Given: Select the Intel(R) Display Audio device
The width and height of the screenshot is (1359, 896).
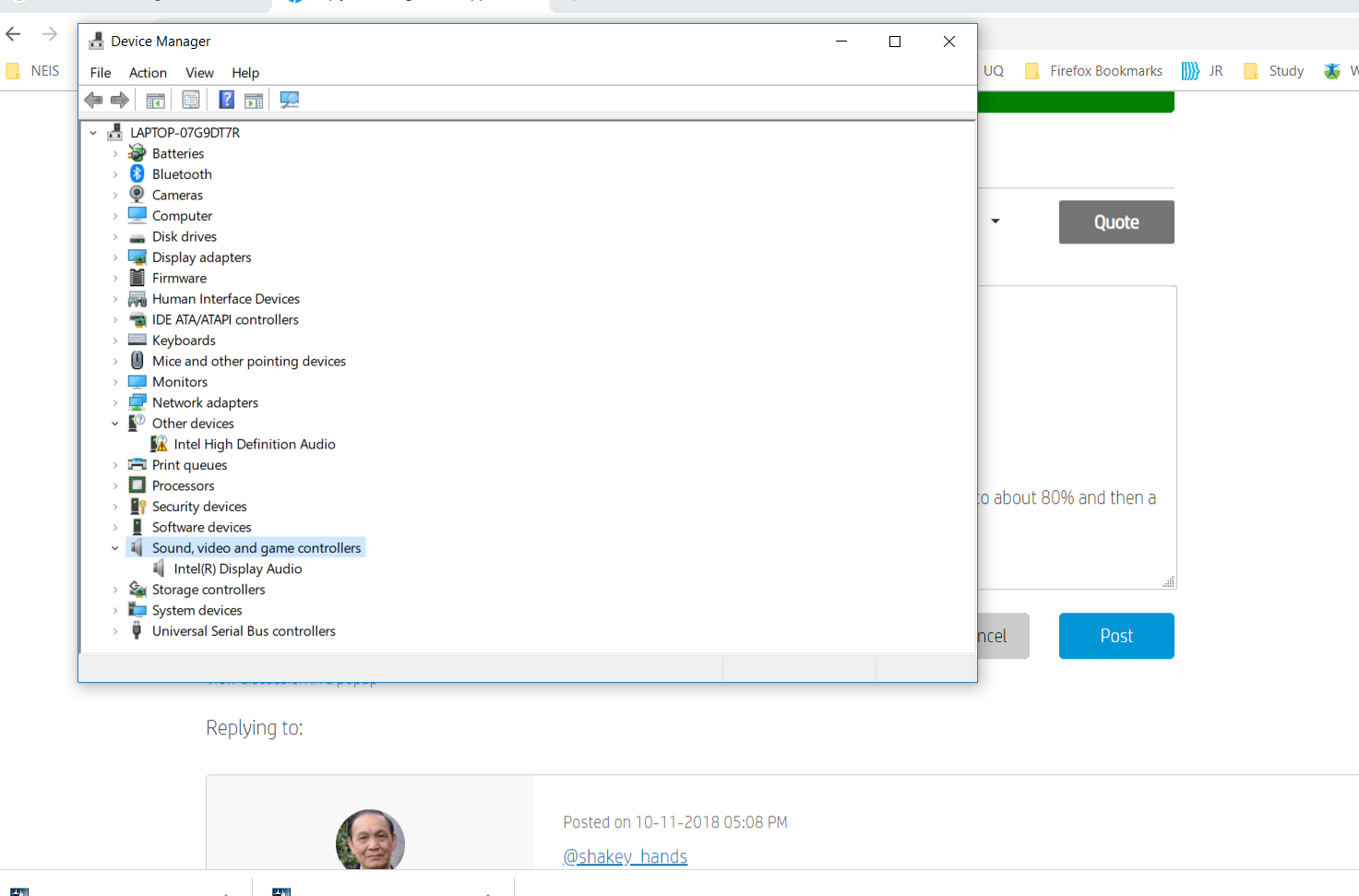Looking at the screenshot, I should tap(238, 568).
